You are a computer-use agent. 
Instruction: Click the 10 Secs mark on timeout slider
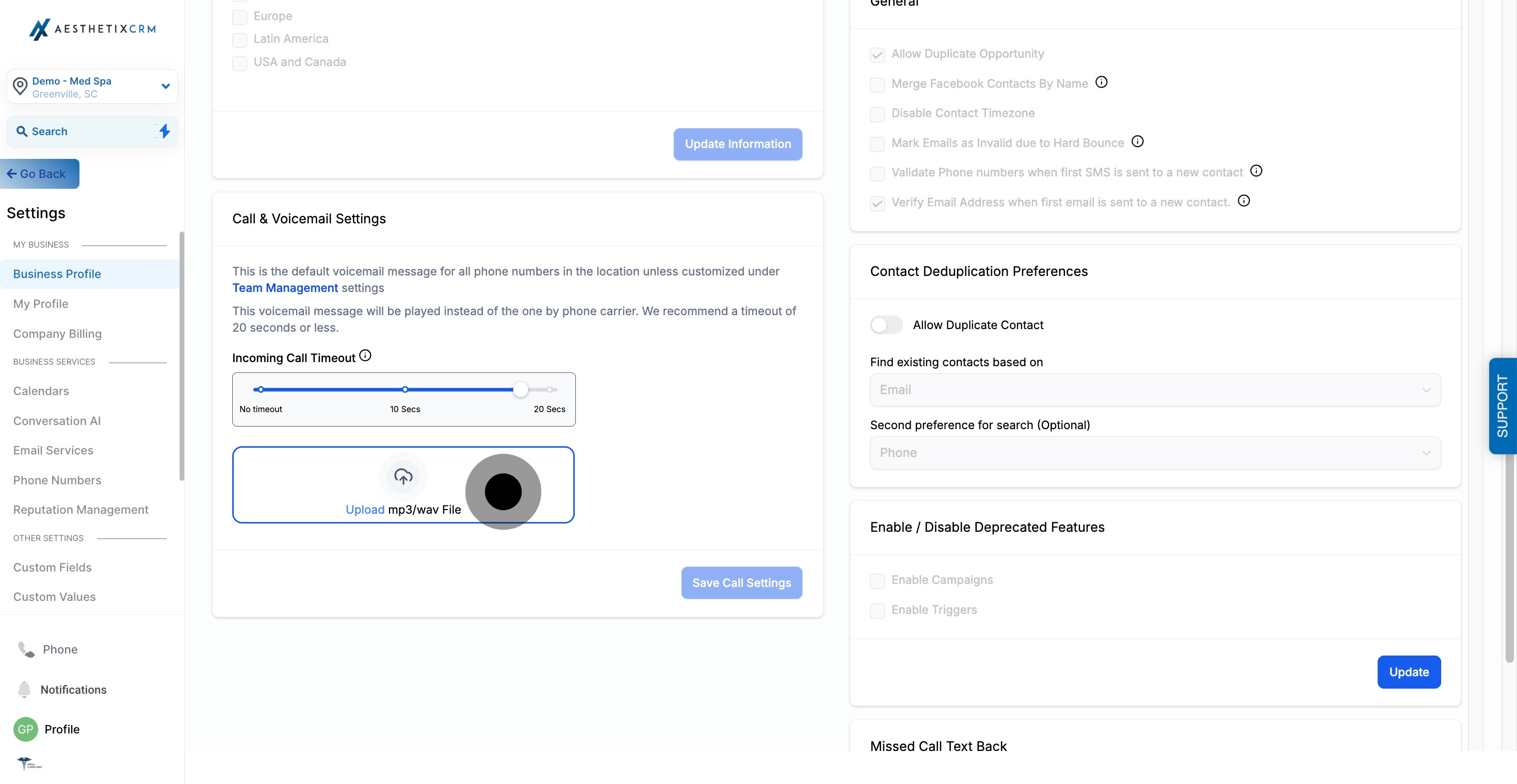[405, 389]
